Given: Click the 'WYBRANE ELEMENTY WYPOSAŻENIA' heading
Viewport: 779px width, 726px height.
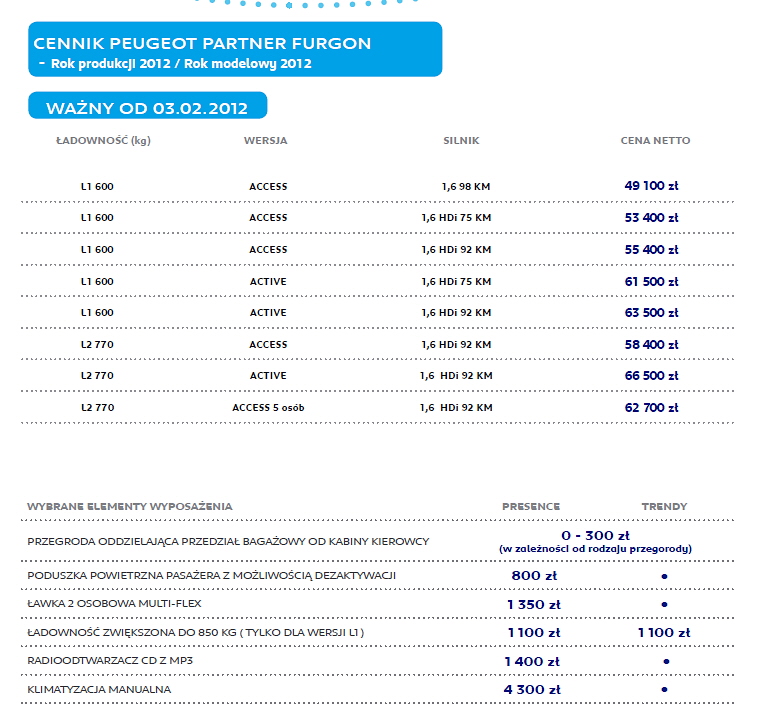Looking at the screenshot, I should tap(130, 506).
